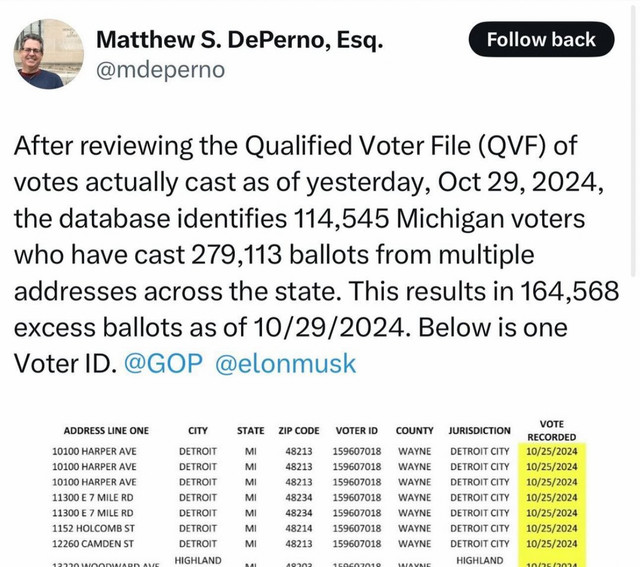Open Matthew DePerno's profile picture

tap(49, 54)
